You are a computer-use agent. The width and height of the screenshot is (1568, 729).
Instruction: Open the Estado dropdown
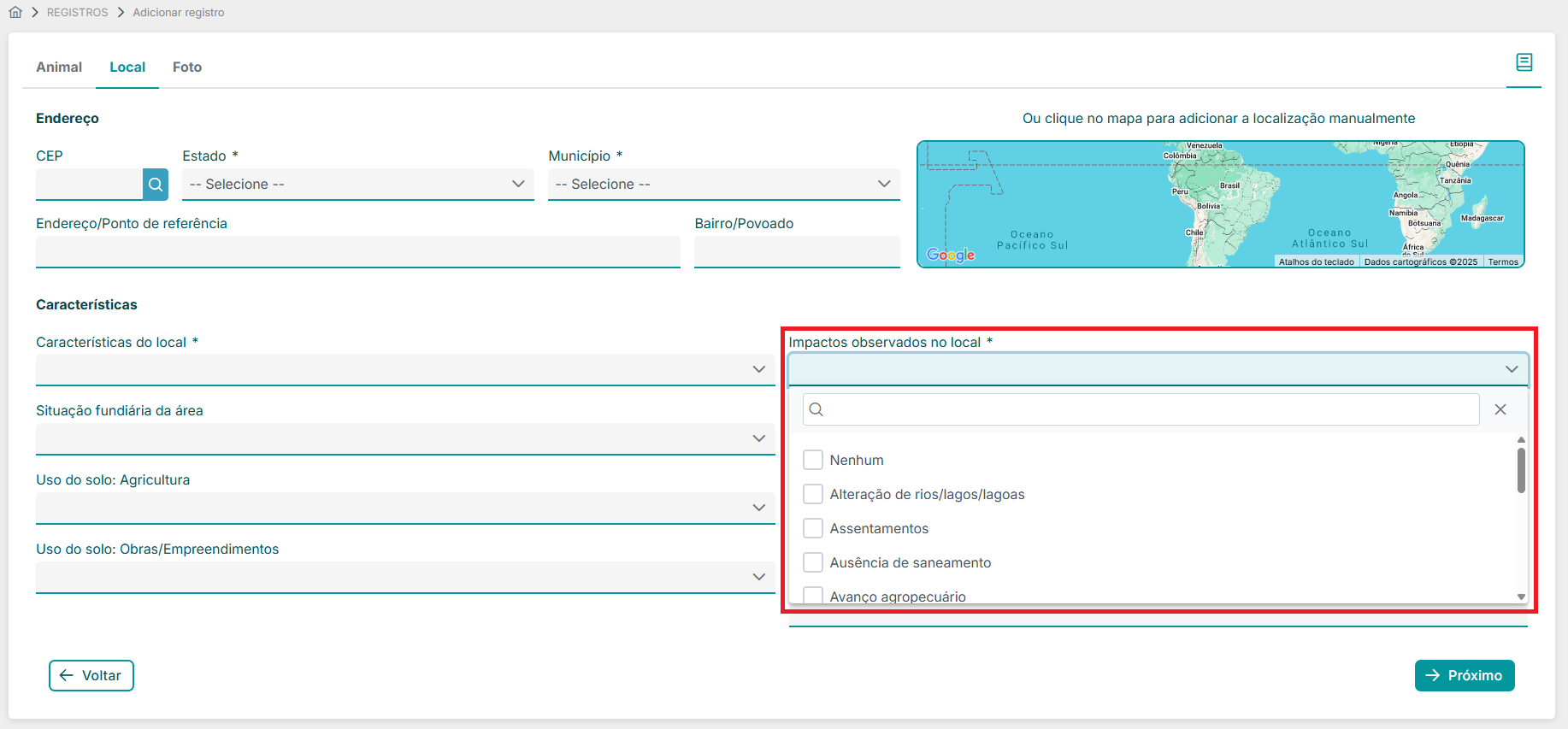coord(357,185)
